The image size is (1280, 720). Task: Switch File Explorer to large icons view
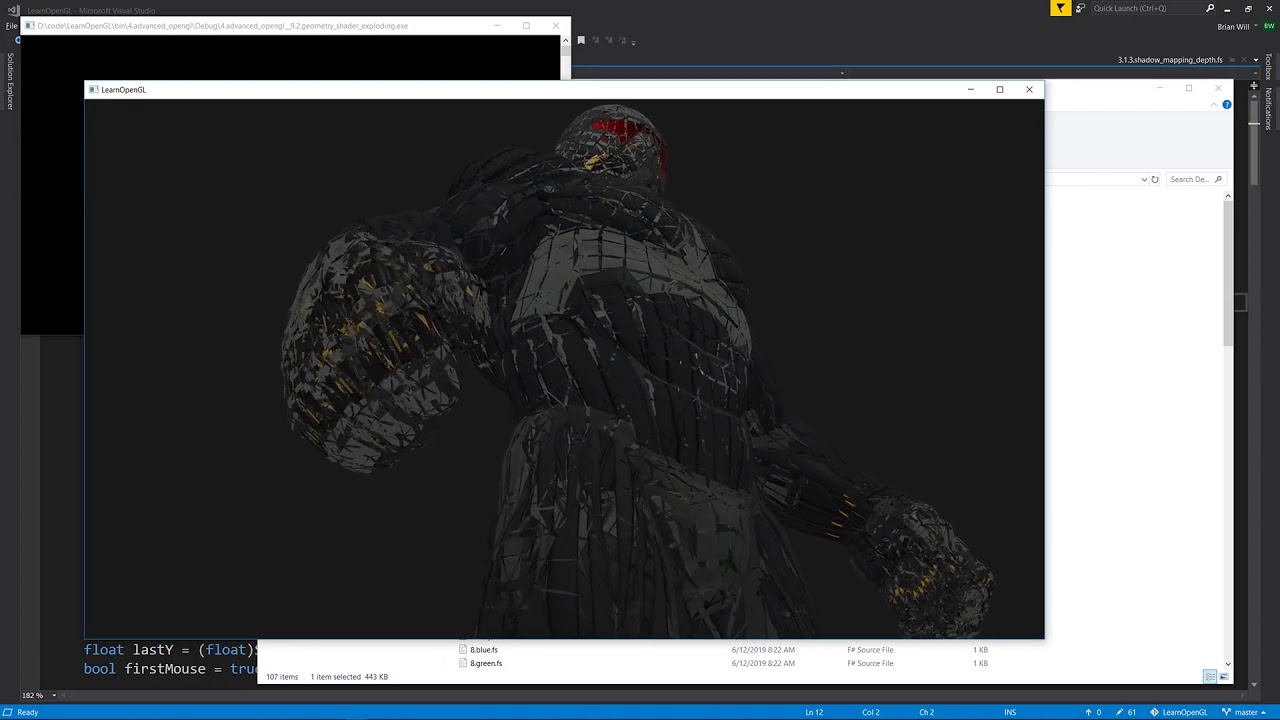click(1223, 677)
